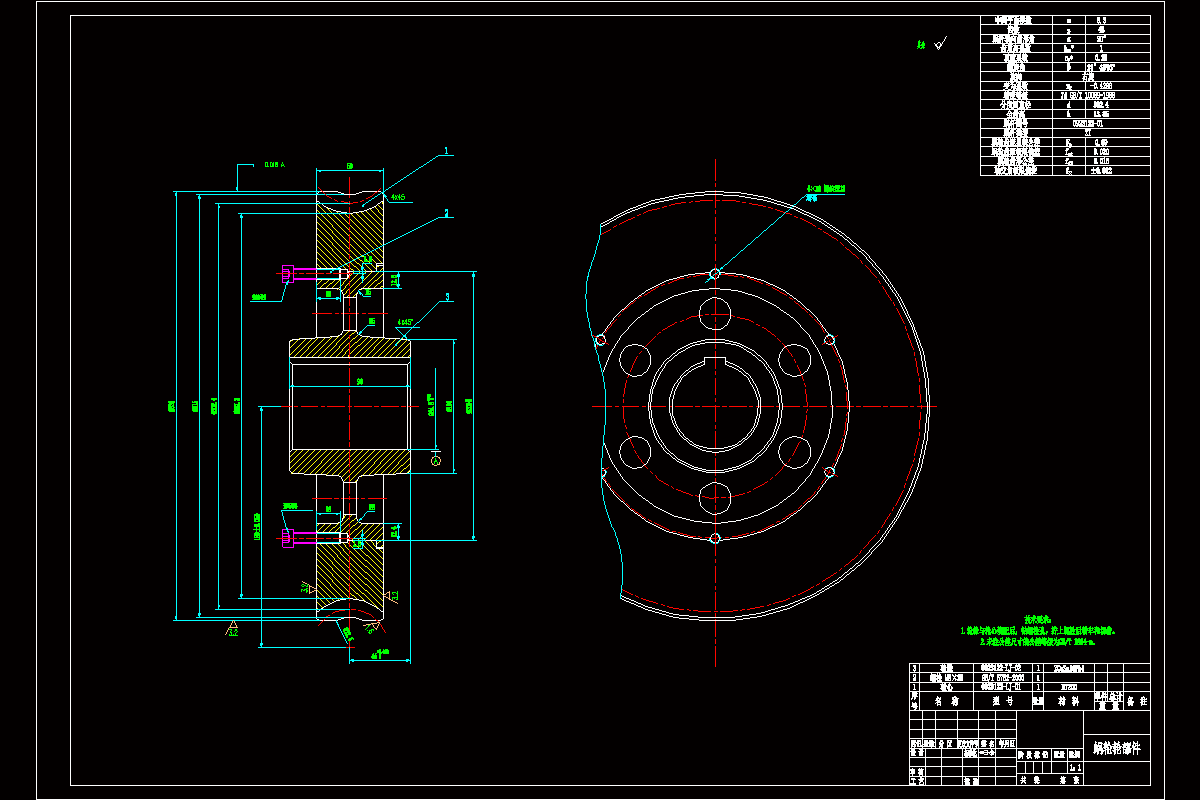Select the lower magenta bolt head in section view
Viewport: 1200px width, 800px height.
288,539
